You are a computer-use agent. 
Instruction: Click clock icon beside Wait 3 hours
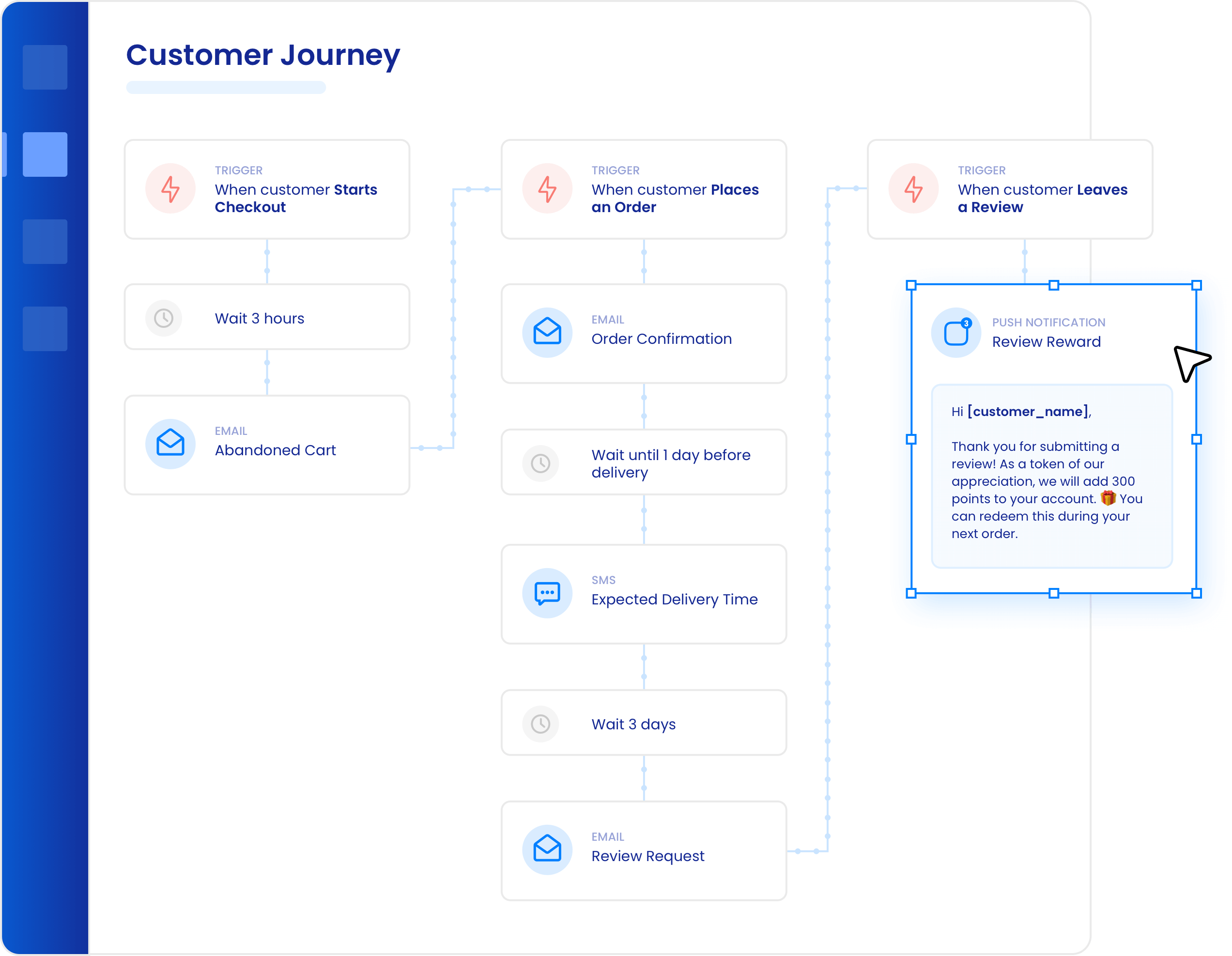click(x=164, y=318)
